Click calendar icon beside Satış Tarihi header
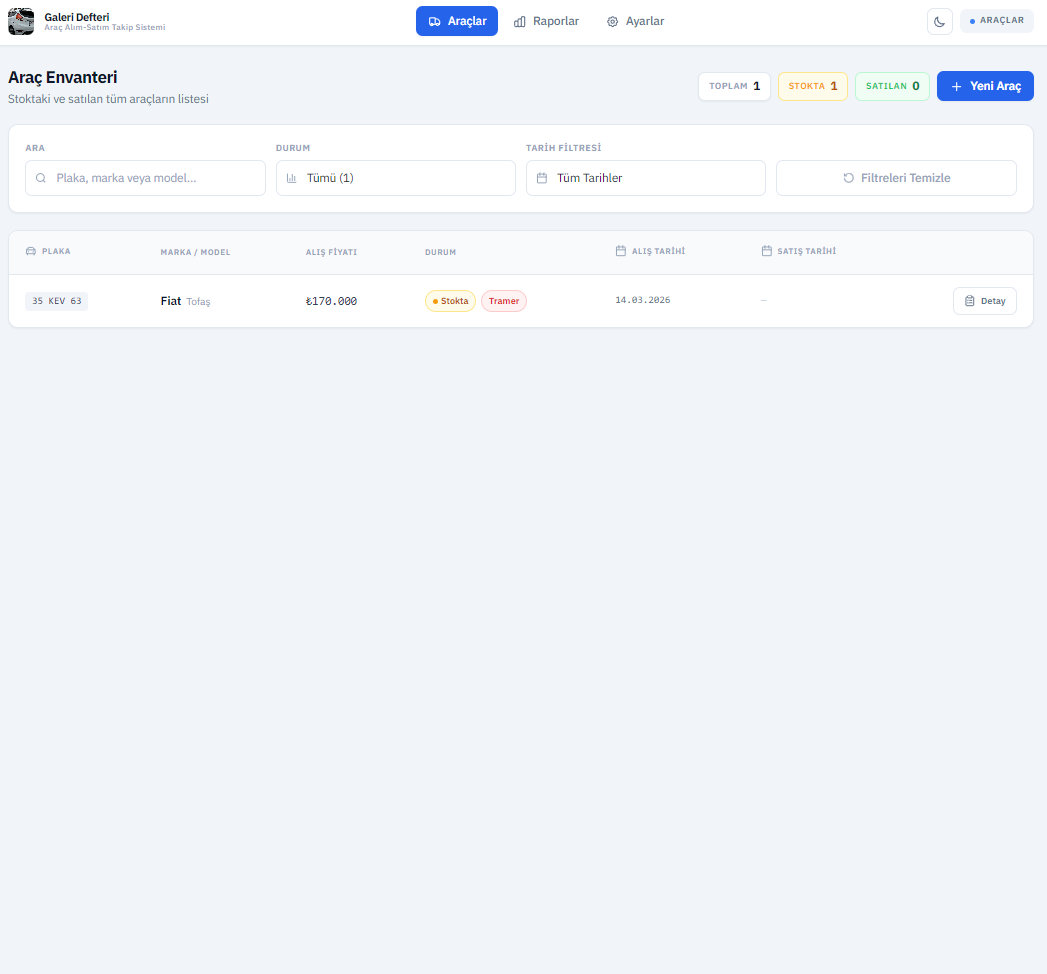This screenshot has height=974, width=1047. click(767, 251)
